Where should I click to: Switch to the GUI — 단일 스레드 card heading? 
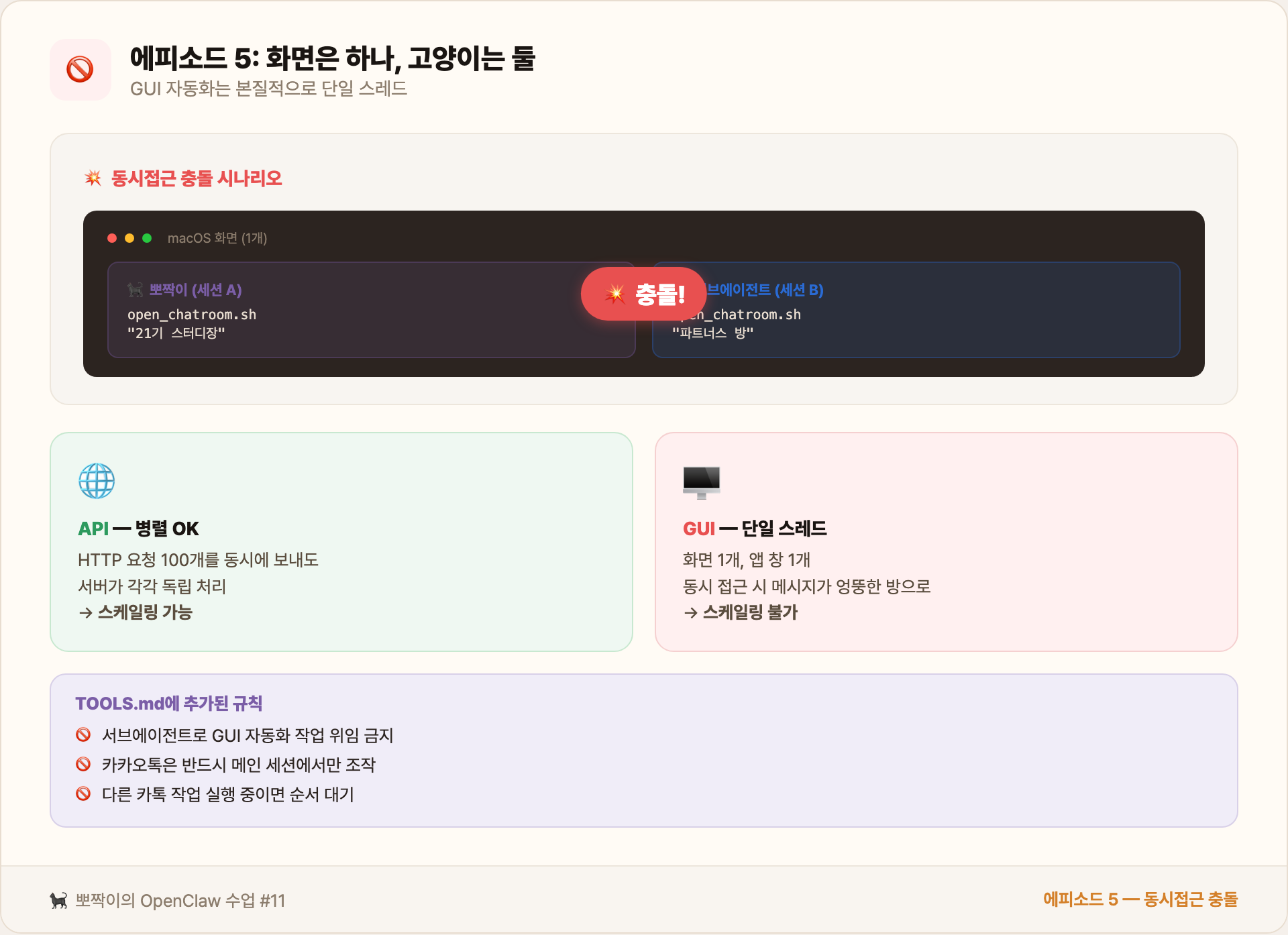755,528
